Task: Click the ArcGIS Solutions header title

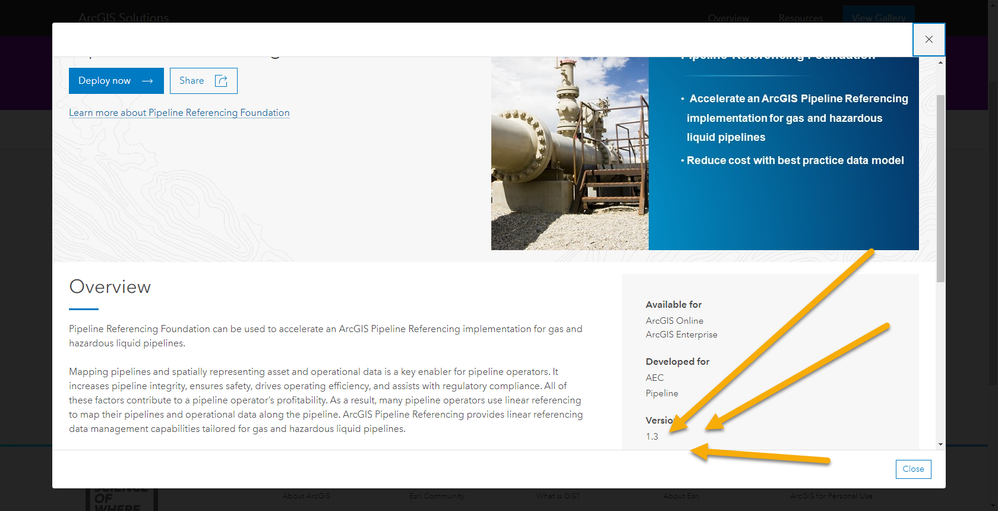Action: click(x=123, y=17)
